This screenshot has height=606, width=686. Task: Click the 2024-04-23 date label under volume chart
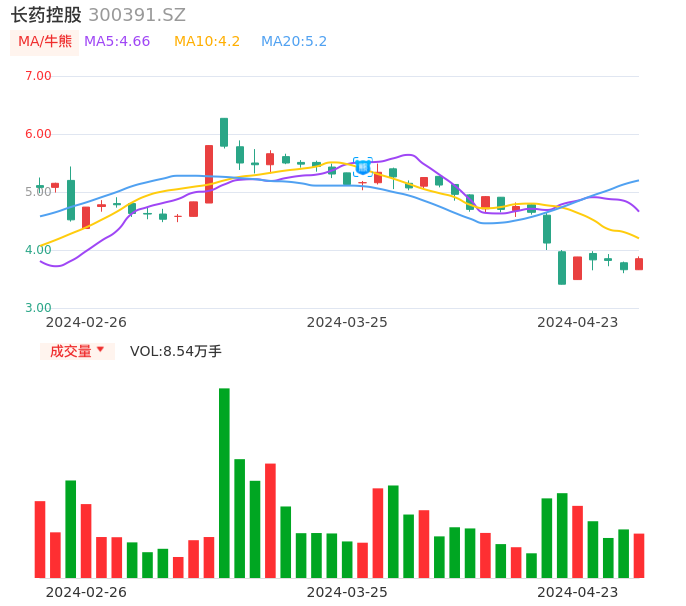click(578, 592)
